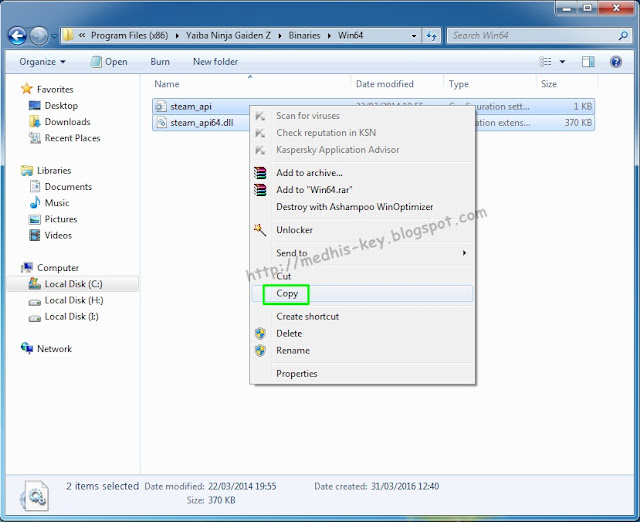
Task: Refresh the Win64 folder view
Action: (431, 36)
